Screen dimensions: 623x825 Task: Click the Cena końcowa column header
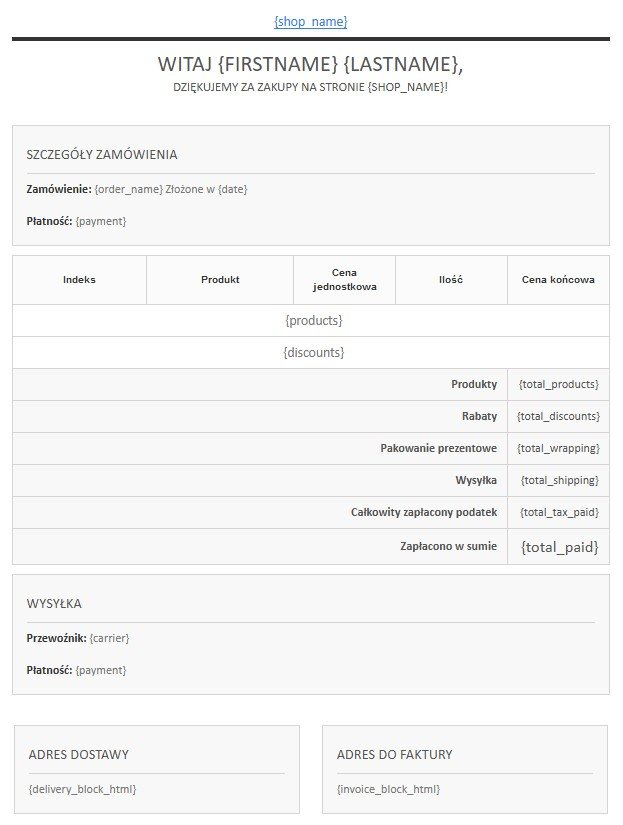558,280
